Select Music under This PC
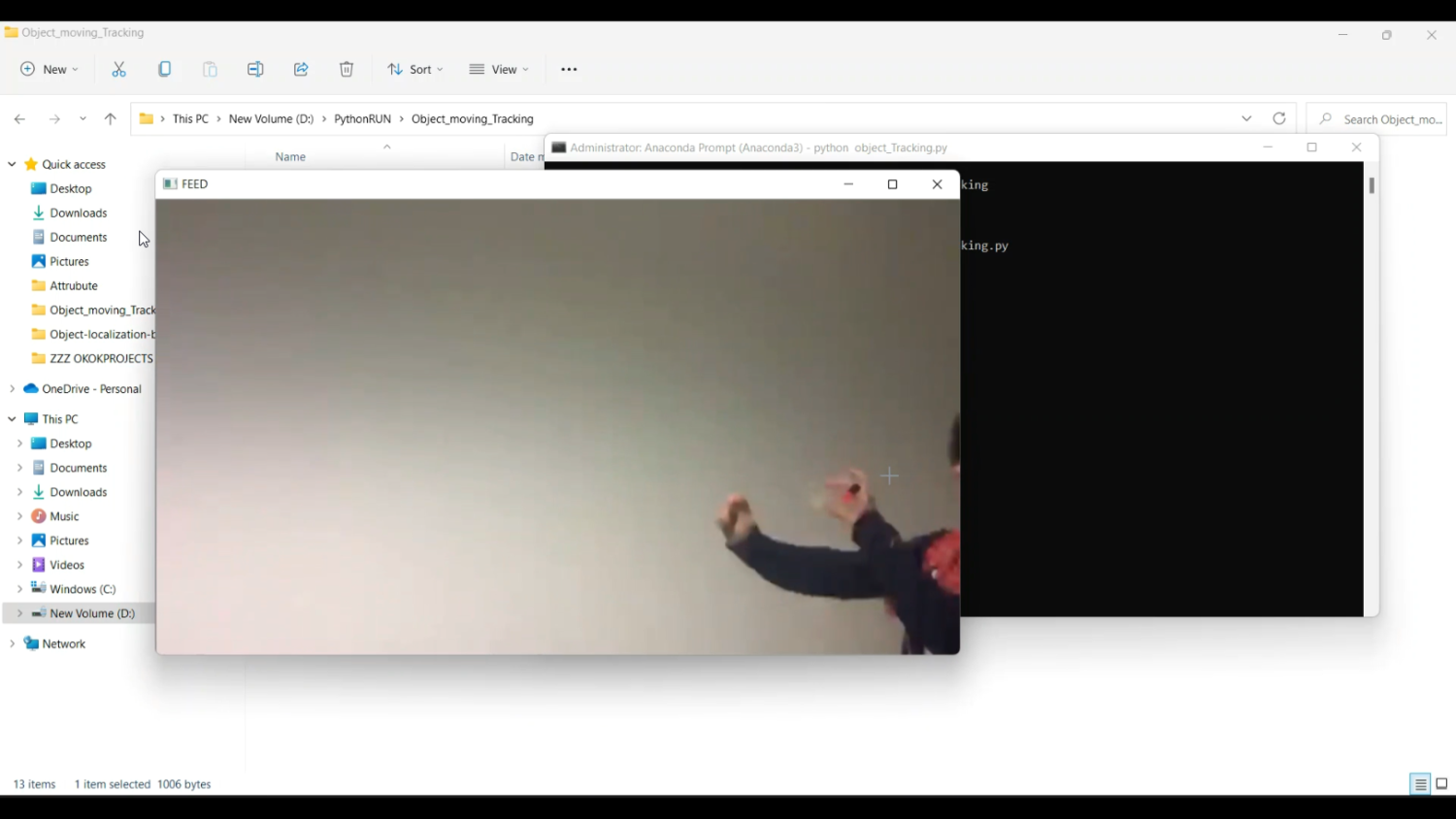Viewport: 1456px width, 819px height. pyautogui.click(x=64, y=516)
